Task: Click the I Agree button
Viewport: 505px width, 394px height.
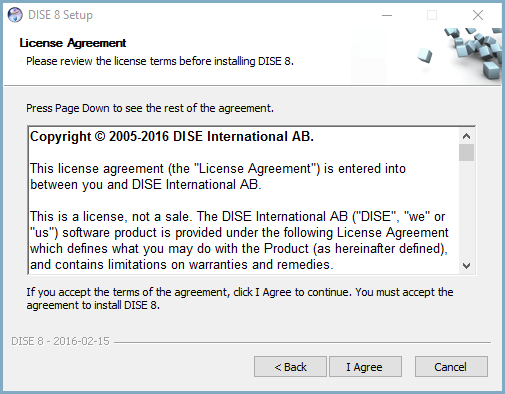Action: coord(365,367)
